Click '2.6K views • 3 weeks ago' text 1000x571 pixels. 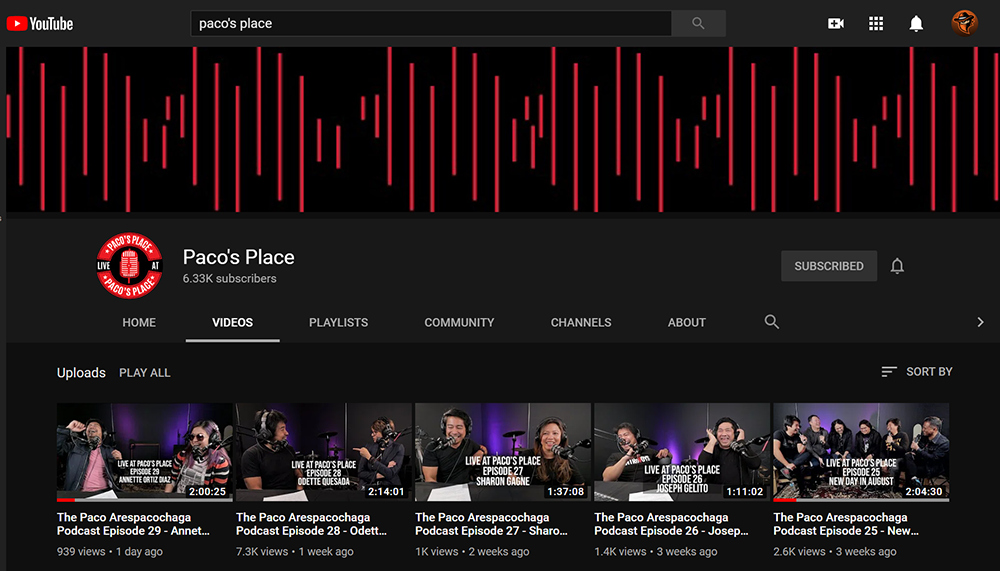pyautogui.click(x=835, y=552)
